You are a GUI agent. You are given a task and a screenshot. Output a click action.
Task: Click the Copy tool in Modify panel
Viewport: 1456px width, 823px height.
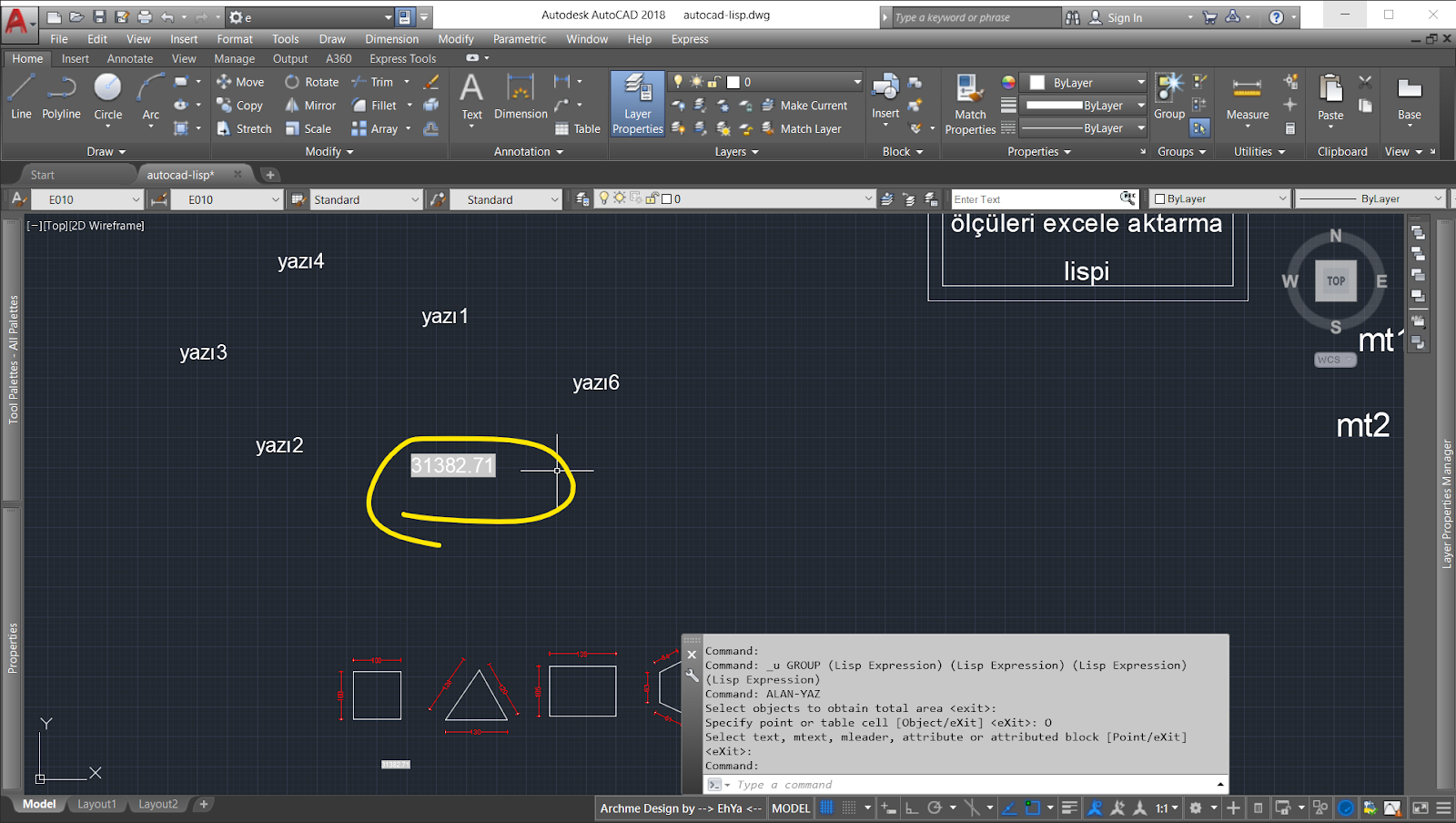tap(240, 106)
